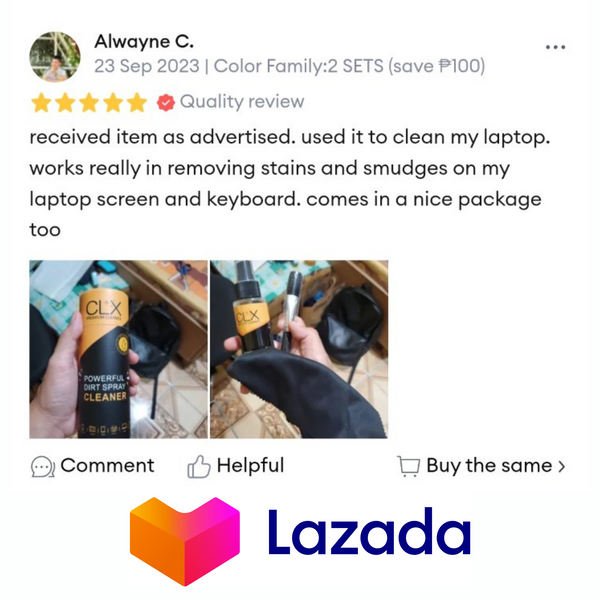Click the Quality review label text
This screenshot has width=600, height=600.
(242, 102)
